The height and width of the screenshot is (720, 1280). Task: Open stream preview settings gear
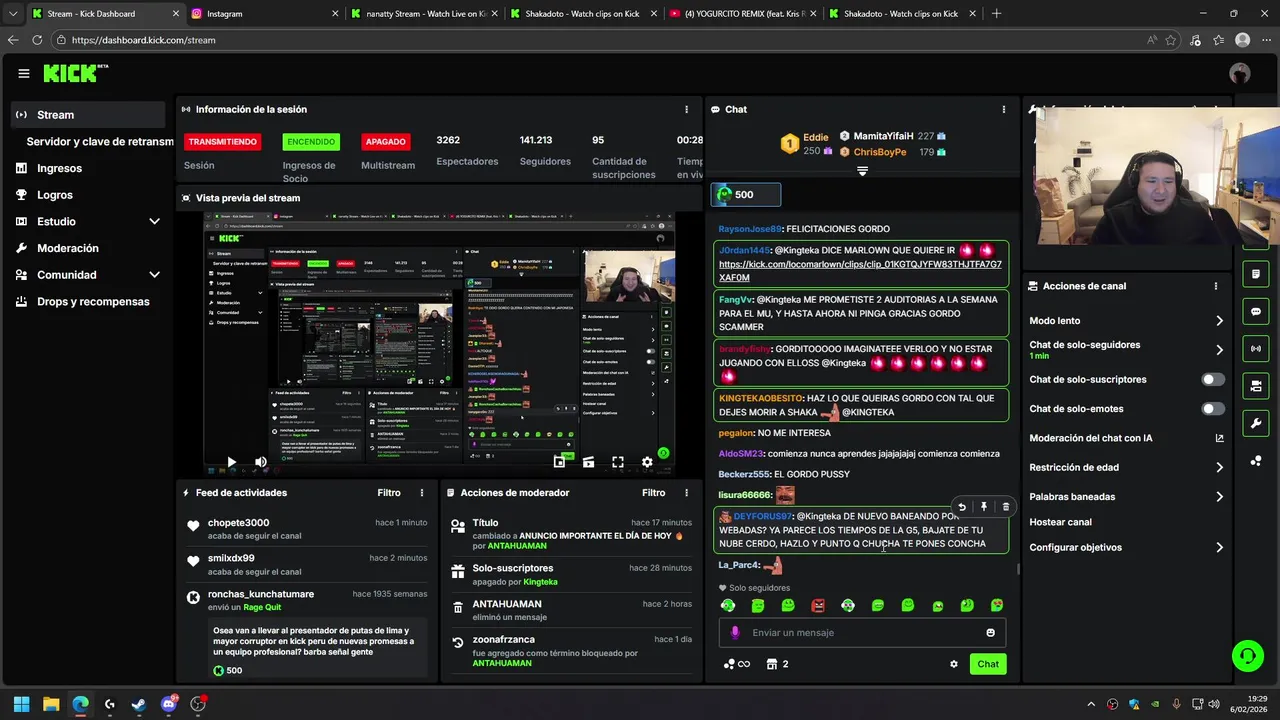[647, 462]
